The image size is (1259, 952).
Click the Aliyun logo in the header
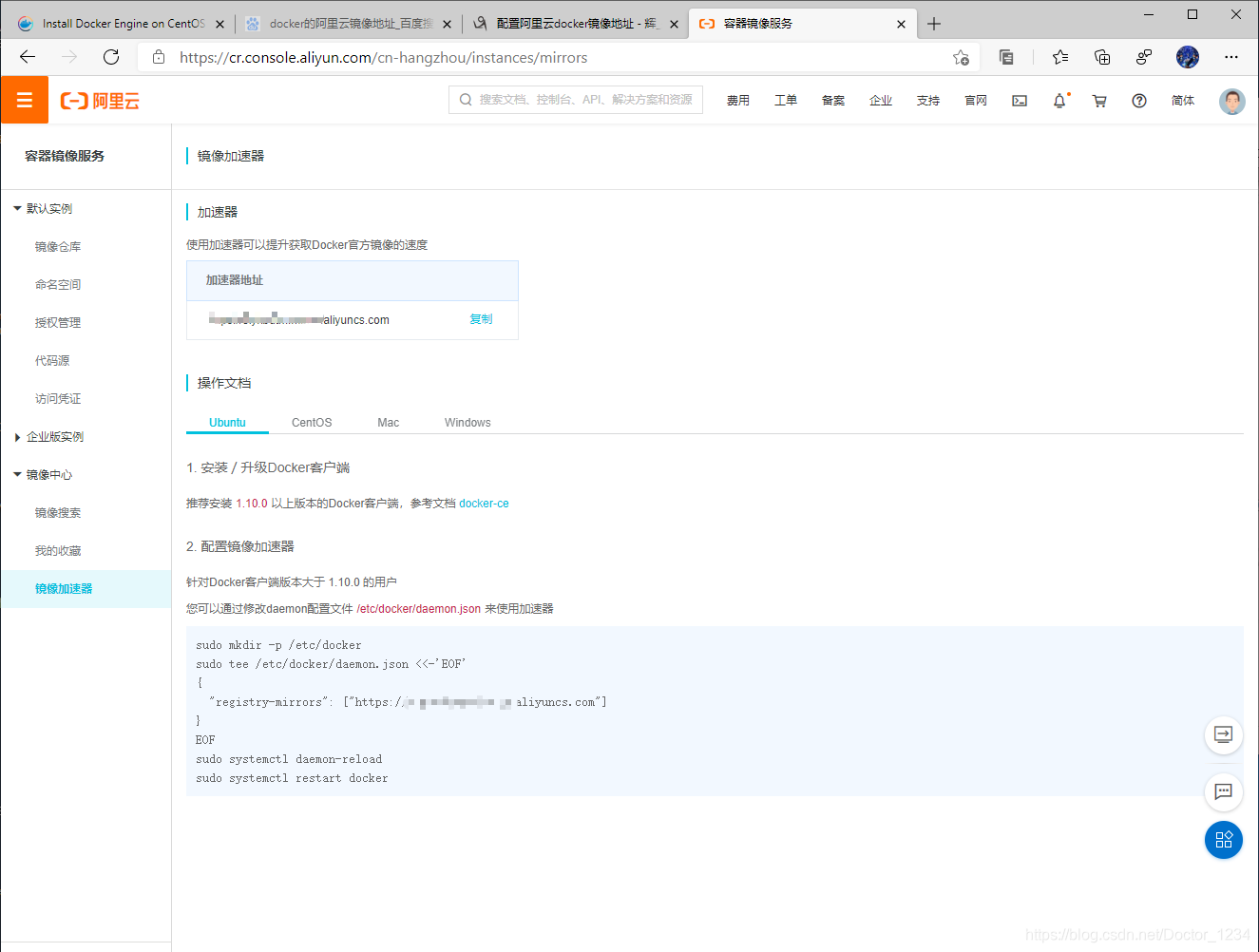coord(100,101)
